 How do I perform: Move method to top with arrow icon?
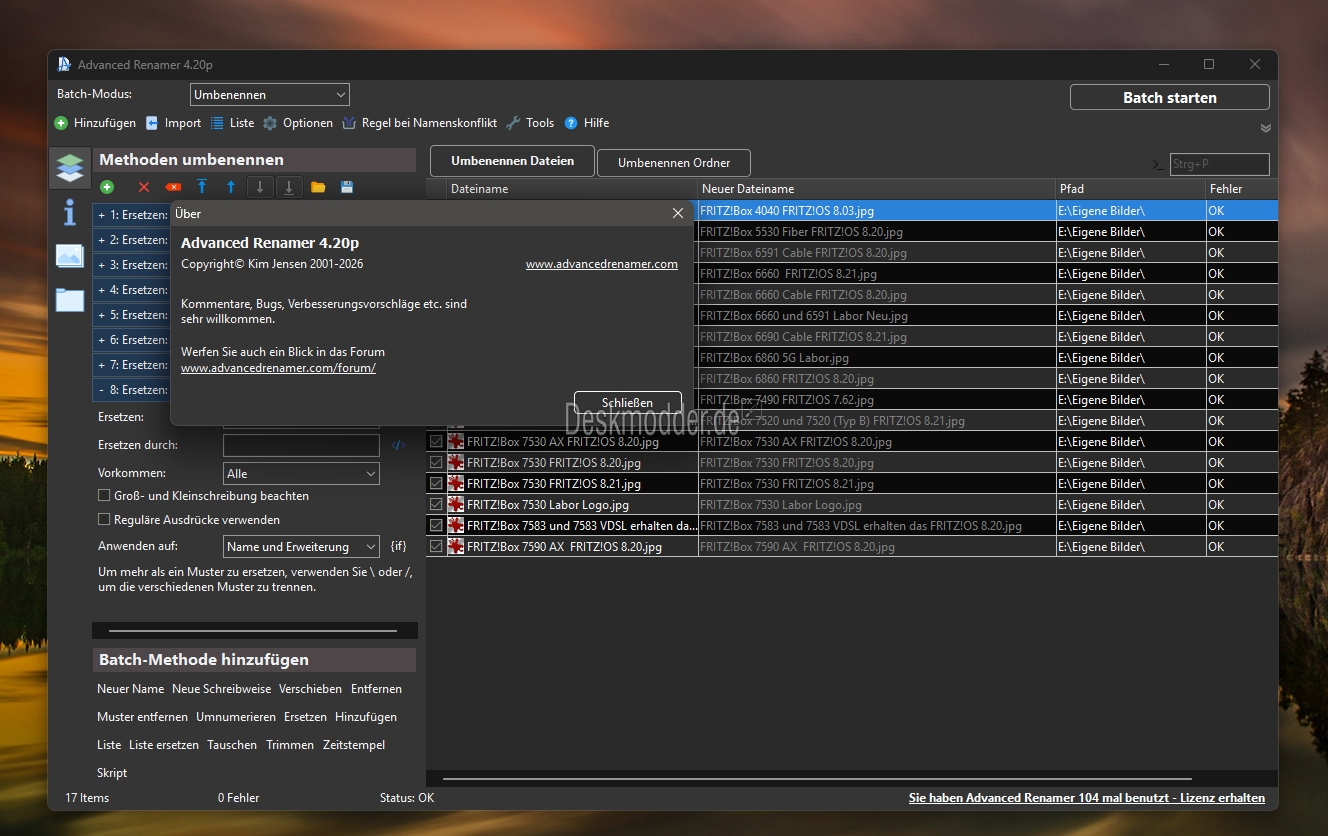202,187
